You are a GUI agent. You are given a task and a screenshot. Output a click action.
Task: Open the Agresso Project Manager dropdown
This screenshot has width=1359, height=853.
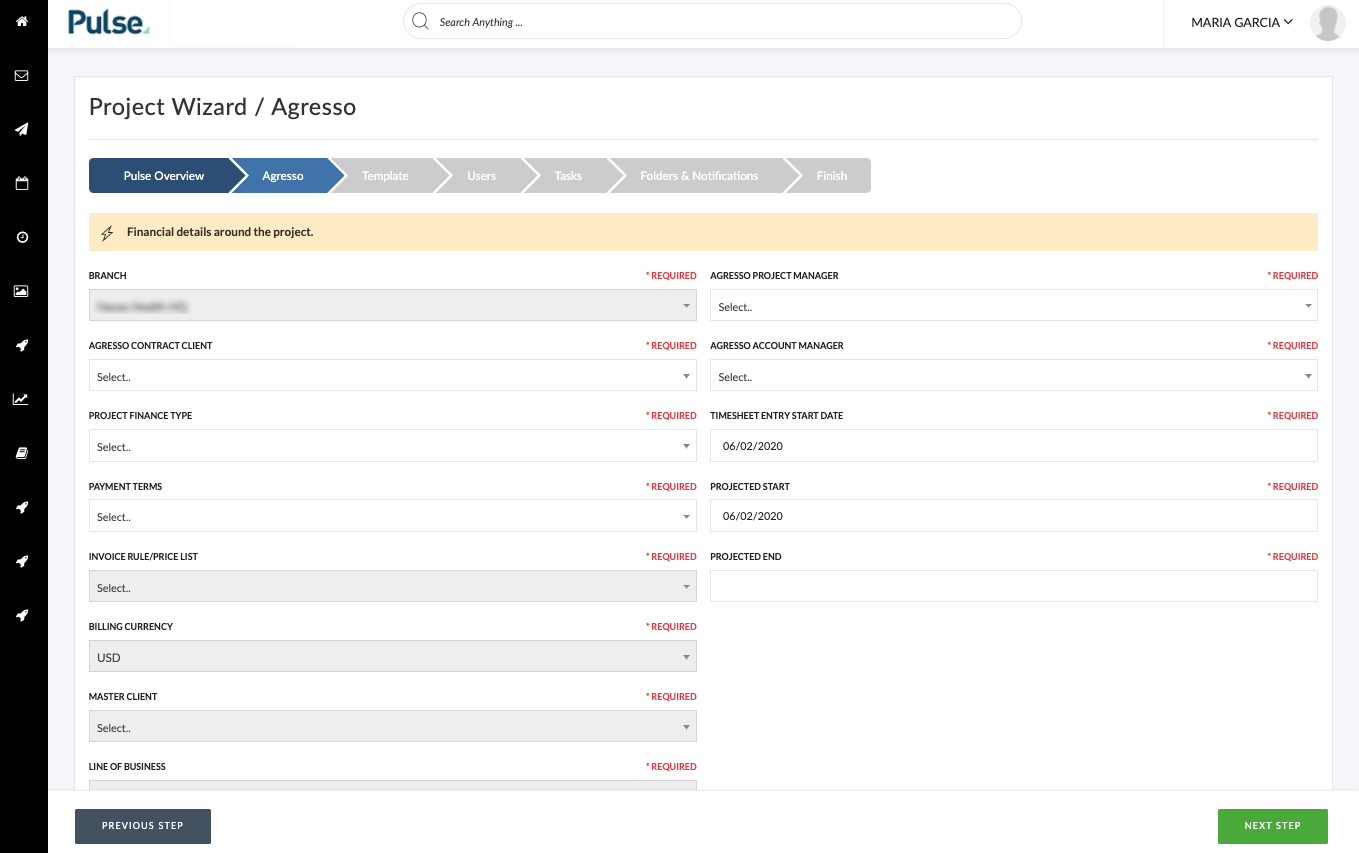click(1013, 306)
